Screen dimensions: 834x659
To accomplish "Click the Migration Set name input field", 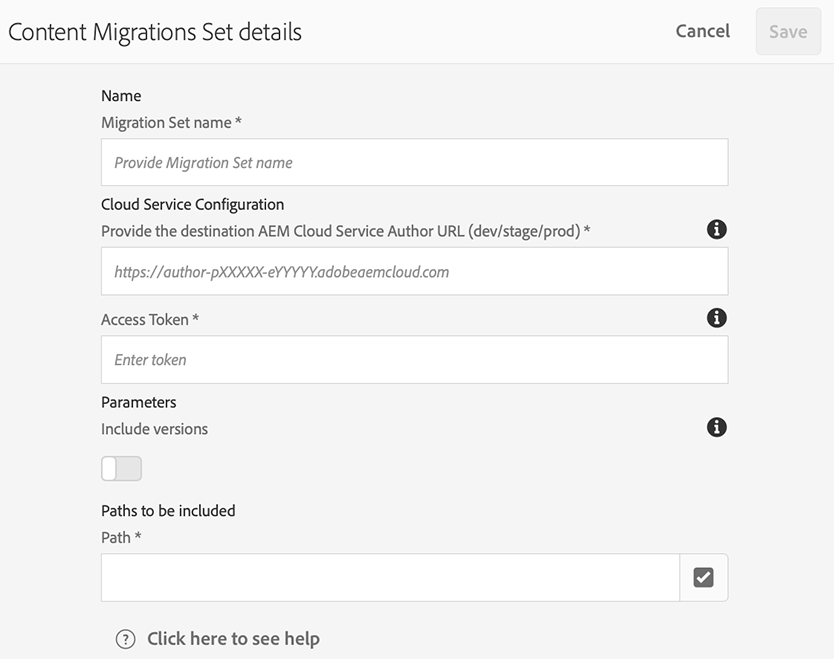I will point(414,162).
